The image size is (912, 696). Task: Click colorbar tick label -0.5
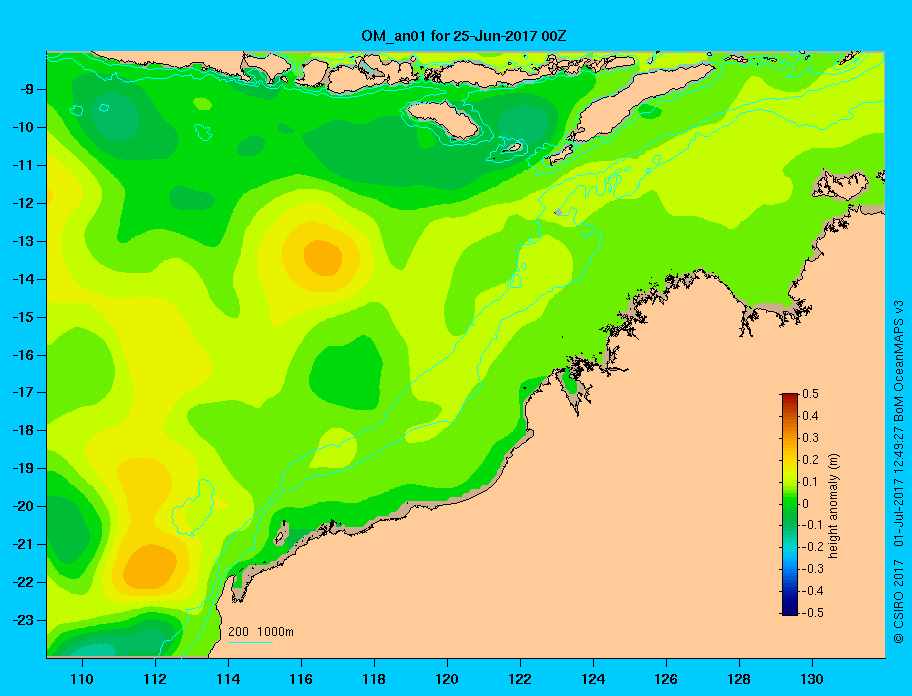[813, 613]
